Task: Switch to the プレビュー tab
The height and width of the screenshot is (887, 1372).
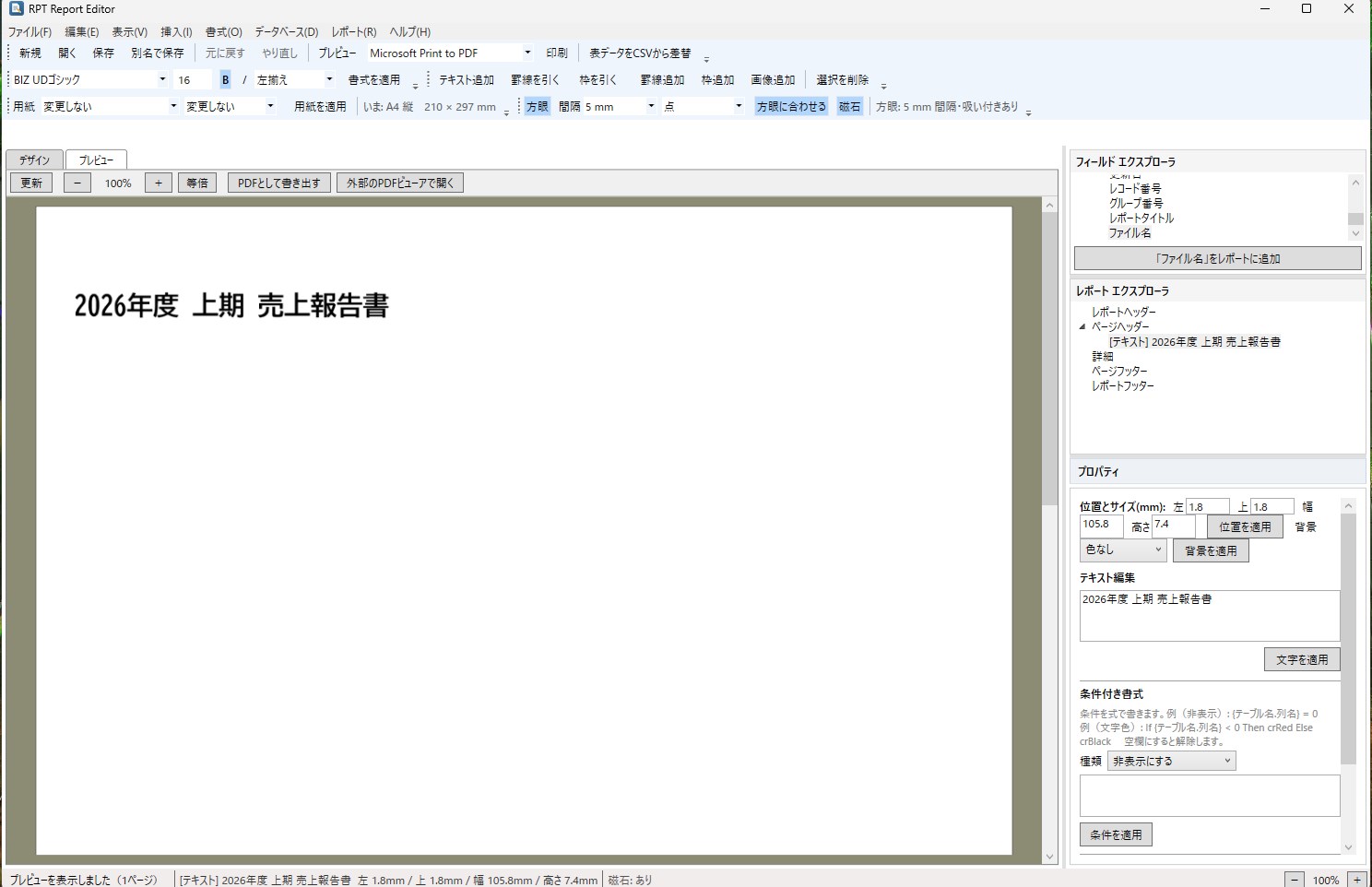Action: 96,160
